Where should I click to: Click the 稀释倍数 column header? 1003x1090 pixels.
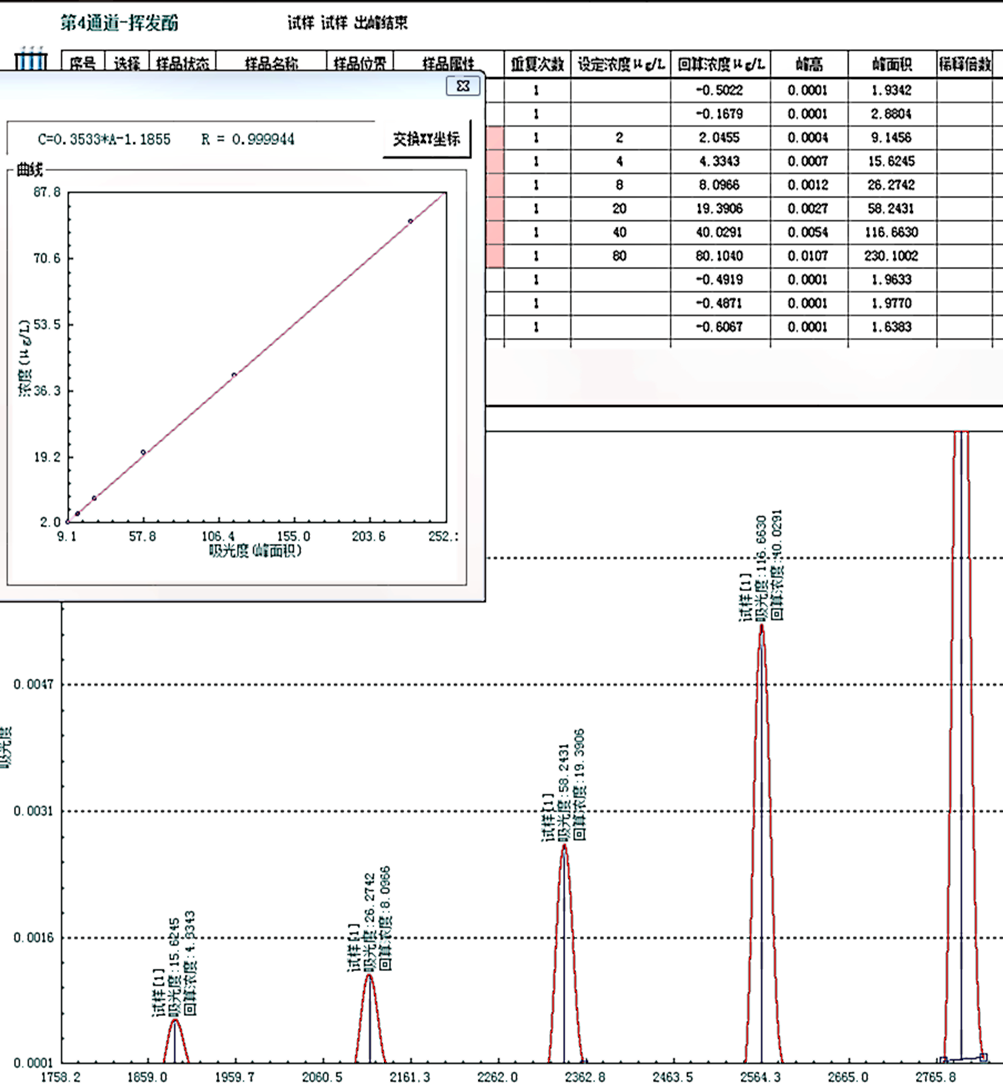click(x=967, y=65)
